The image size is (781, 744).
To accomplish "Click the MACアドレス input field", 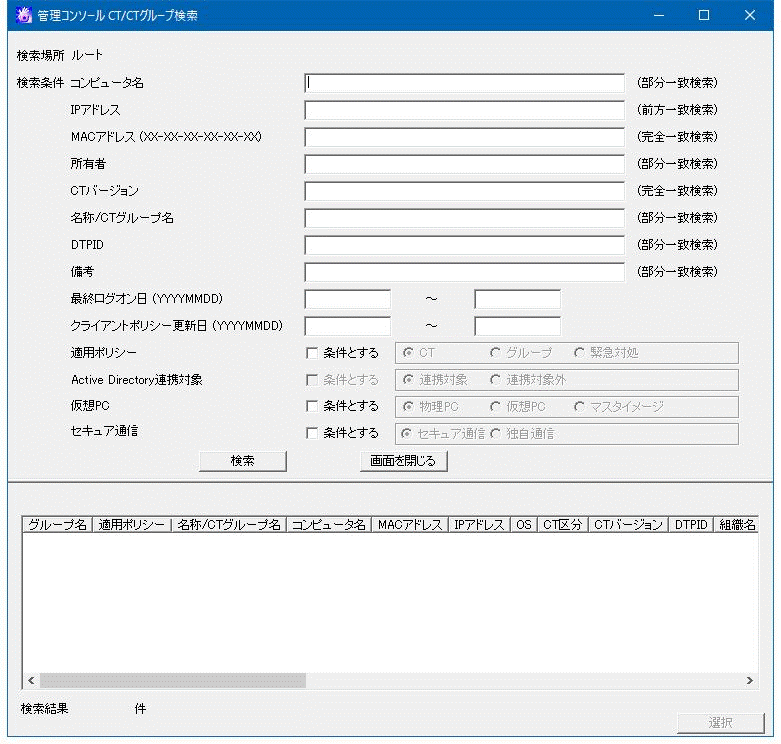I will [464, 137].
